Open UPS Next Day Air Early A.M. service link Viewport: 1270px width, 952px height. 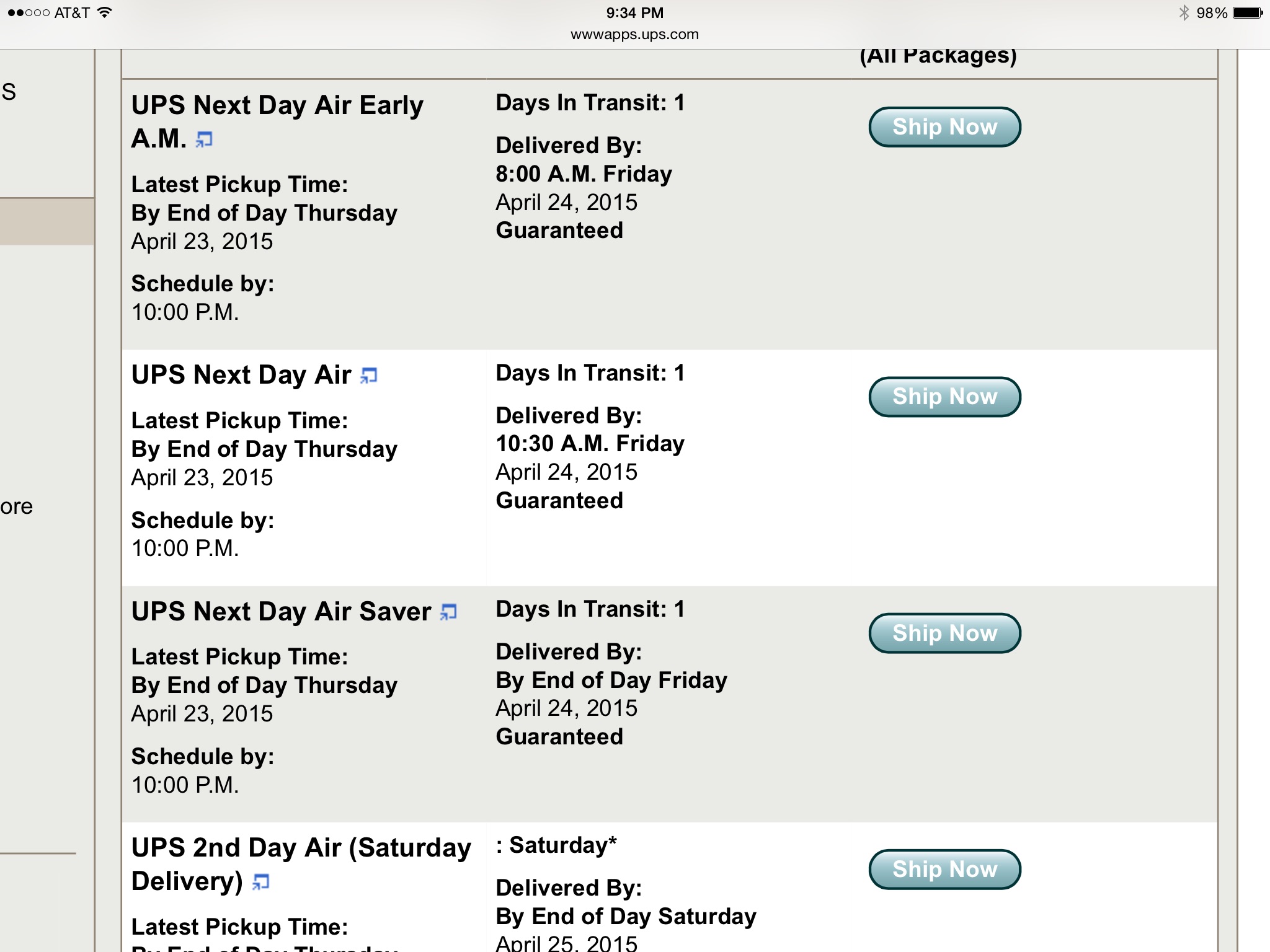click(x=277, y=121)
